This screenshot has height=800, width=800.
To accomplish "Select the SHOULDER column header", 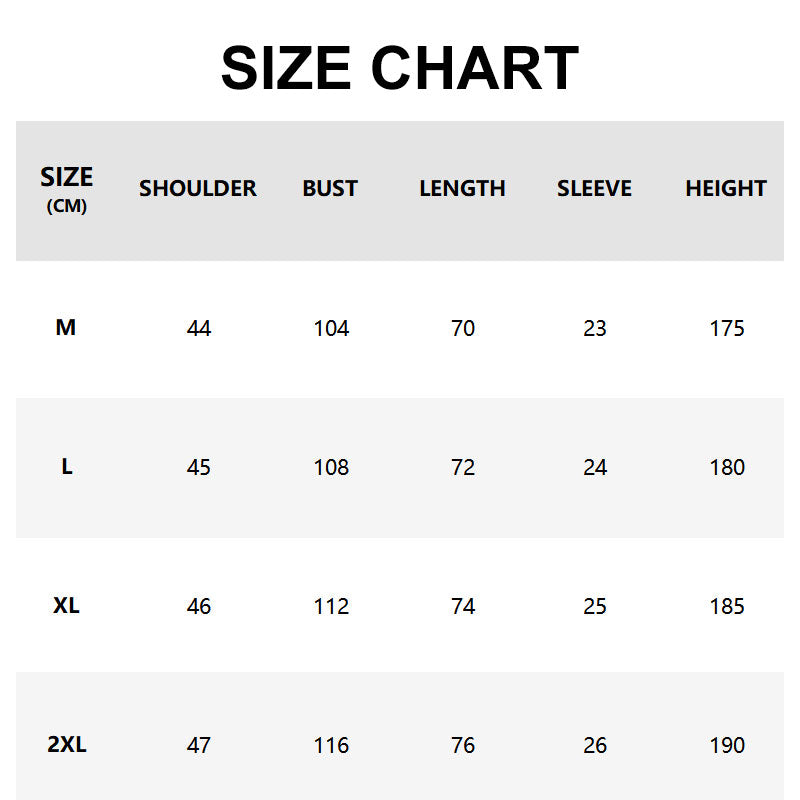I will tap(198, 188).
